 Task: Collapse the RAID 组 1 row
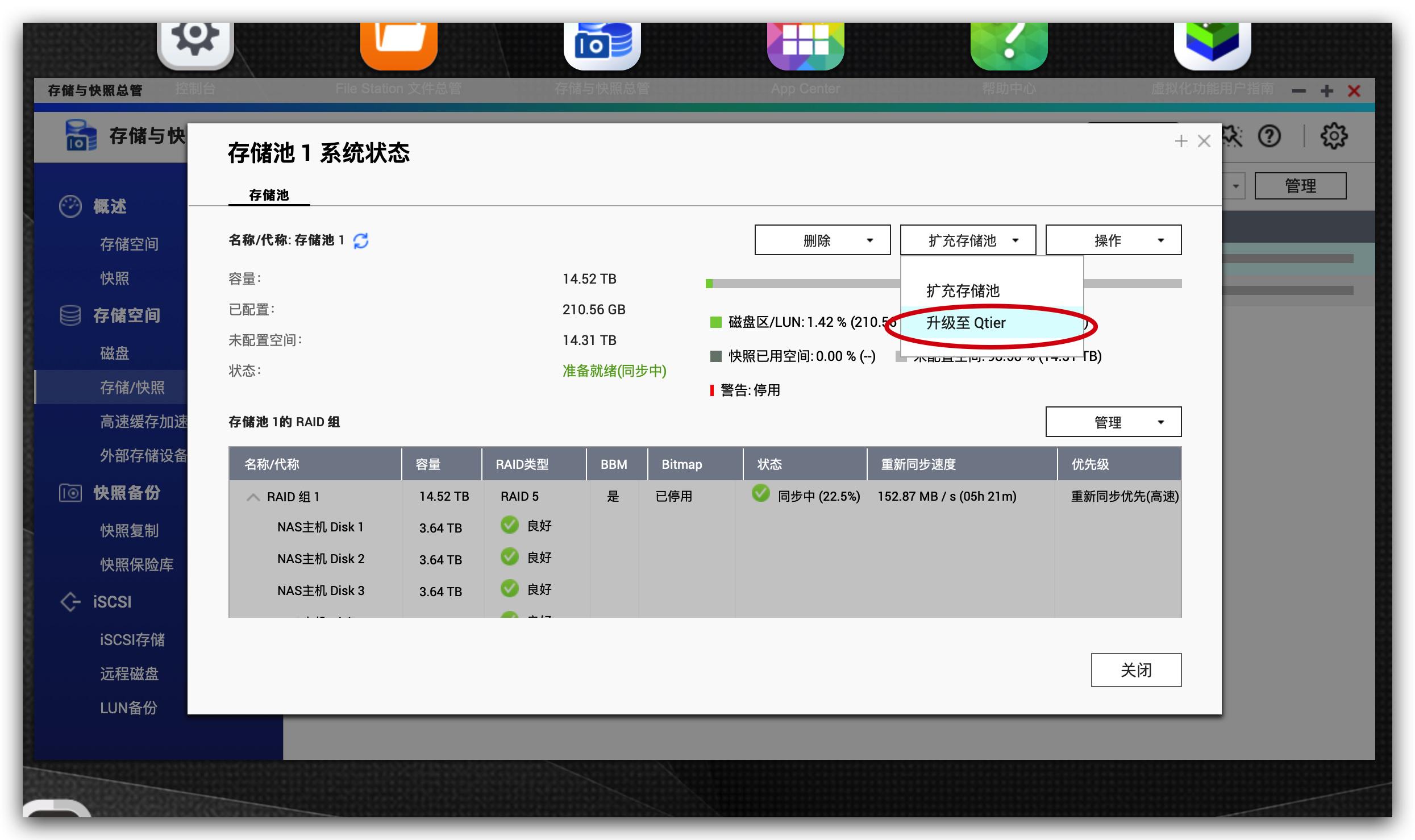253,497
